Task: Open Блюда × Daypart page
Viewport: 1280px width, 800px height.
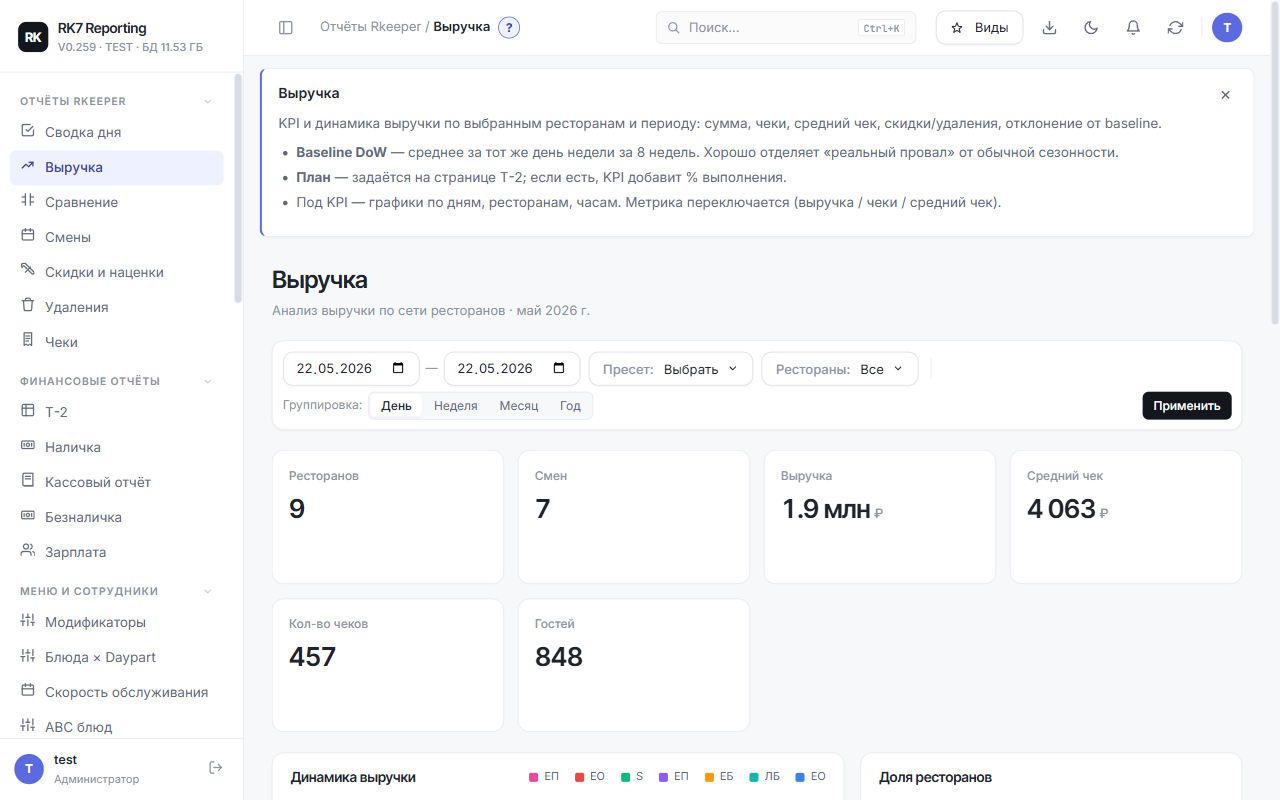Action: pos(117,657)
